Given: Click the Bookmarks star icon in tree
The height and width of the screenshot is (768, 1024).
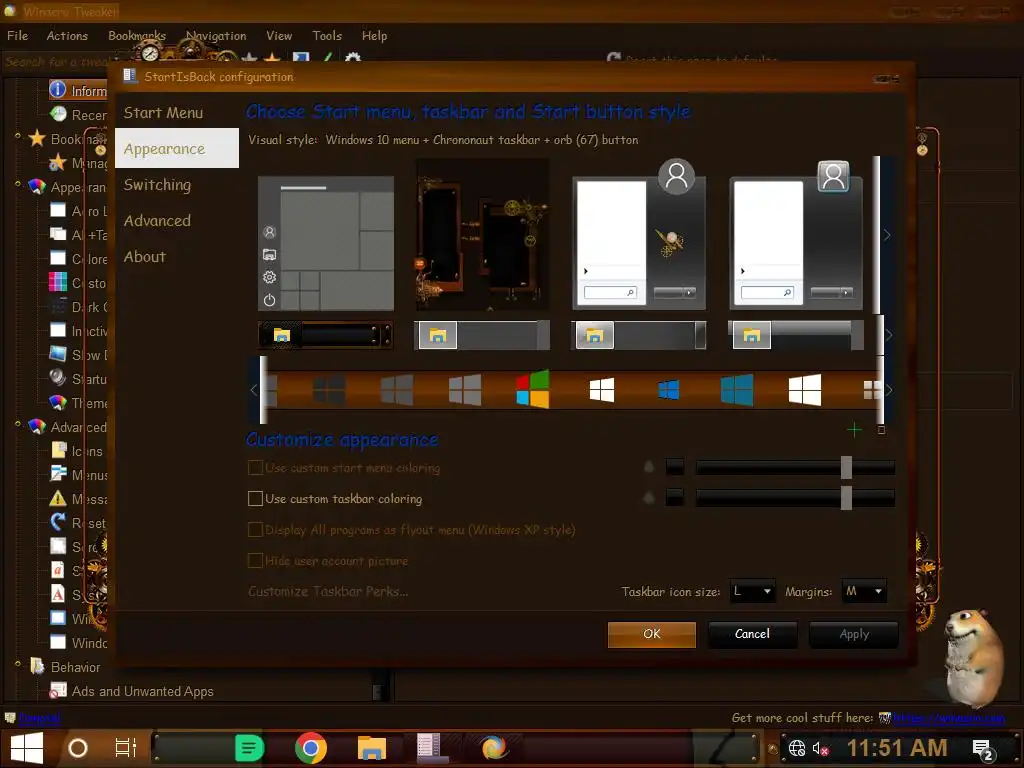Looking at the screenshot, I should tap(37, 138).
